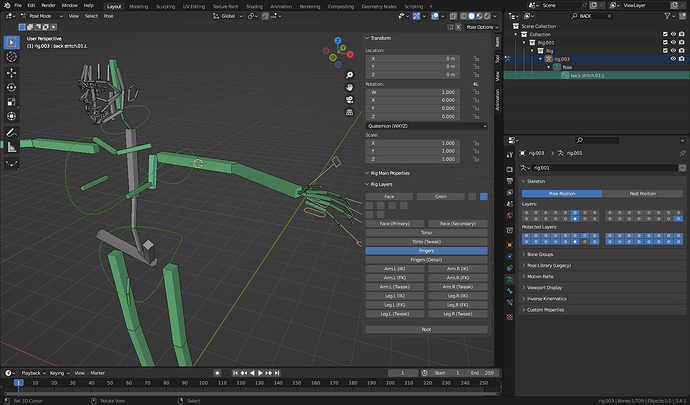Viewport: 690px width, 405px height.
Task: Click the pan view hand icon
Action: (349, 88)
